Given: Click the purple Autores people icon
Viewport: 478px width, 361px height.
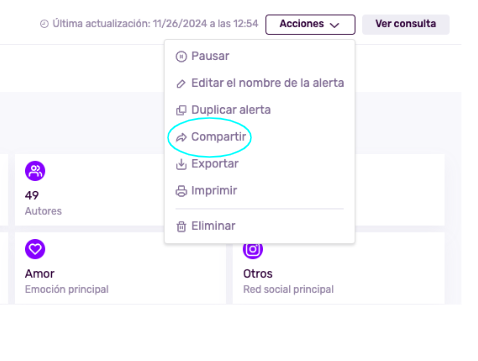Looking at the screenshot, I should (35, 171).
